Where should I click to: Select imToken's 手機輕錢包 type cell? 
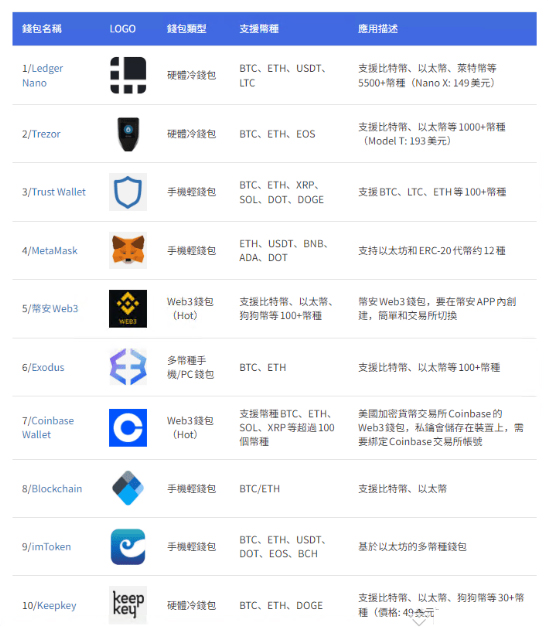click(191, 547)
